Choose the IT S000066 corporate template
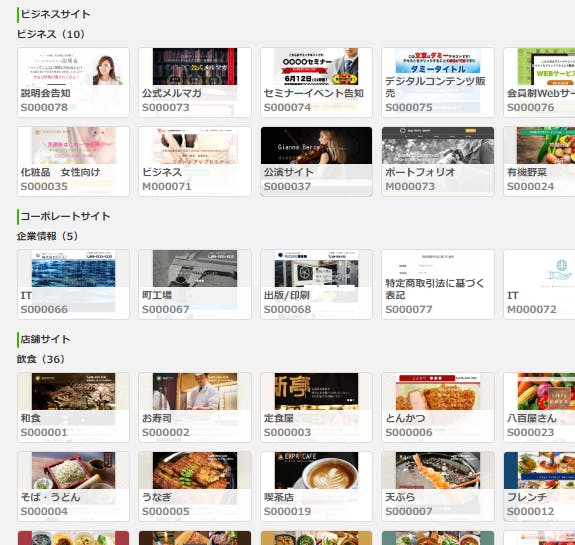 click(x=73, y=285)
